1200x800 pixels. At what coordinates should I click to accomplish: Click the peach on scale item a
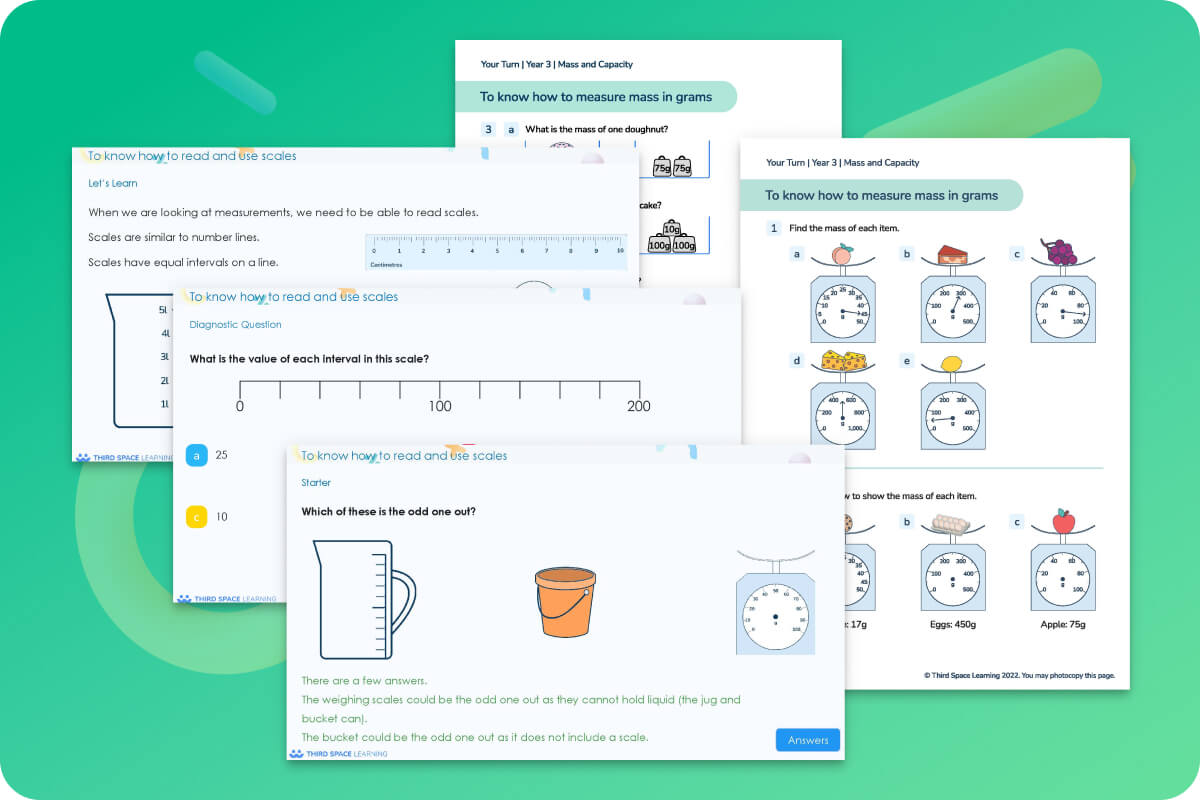[x=843, y=257]
